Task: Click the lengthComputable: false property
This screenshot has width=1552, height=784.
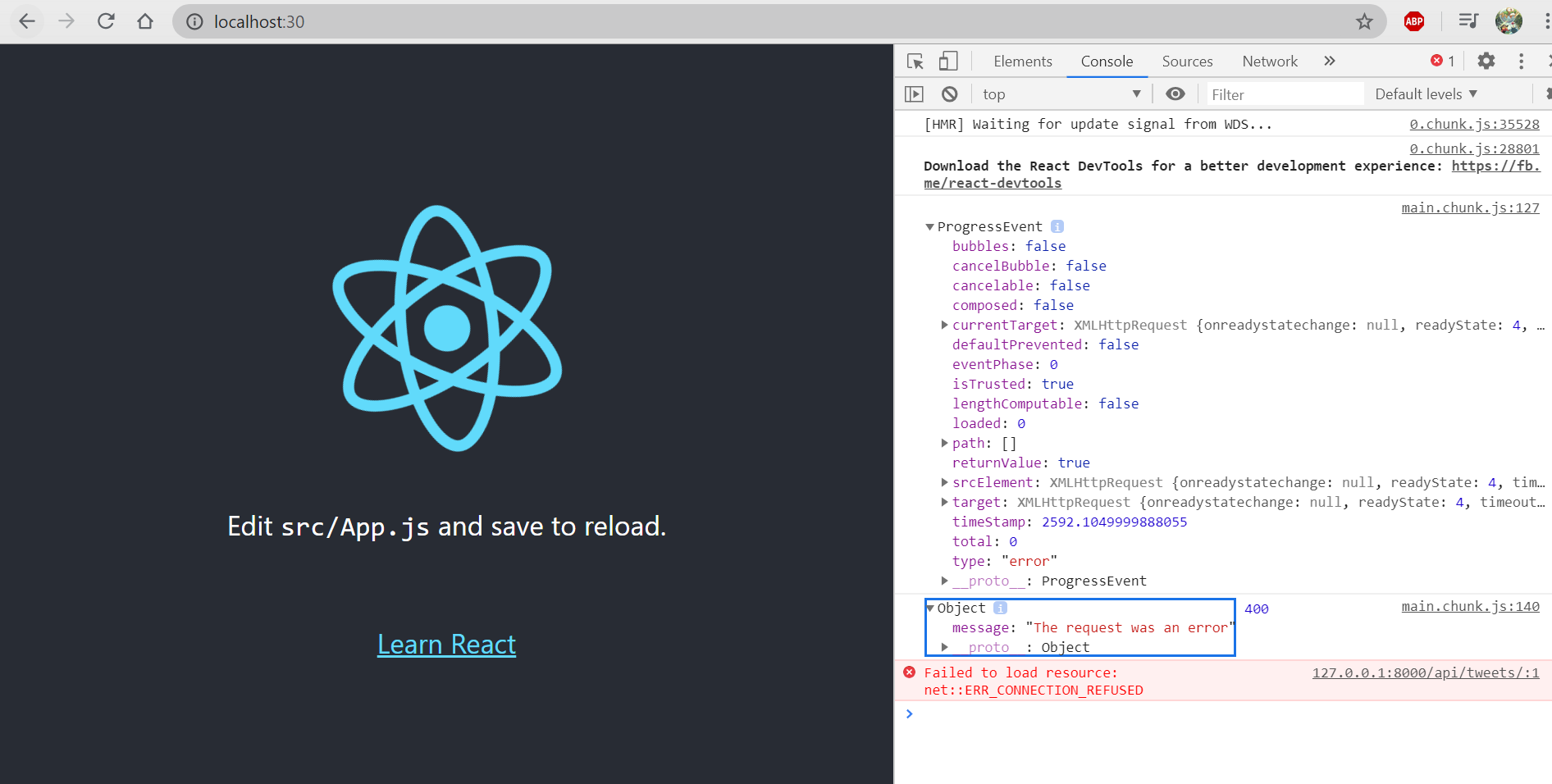Action: click(1045, 403)
